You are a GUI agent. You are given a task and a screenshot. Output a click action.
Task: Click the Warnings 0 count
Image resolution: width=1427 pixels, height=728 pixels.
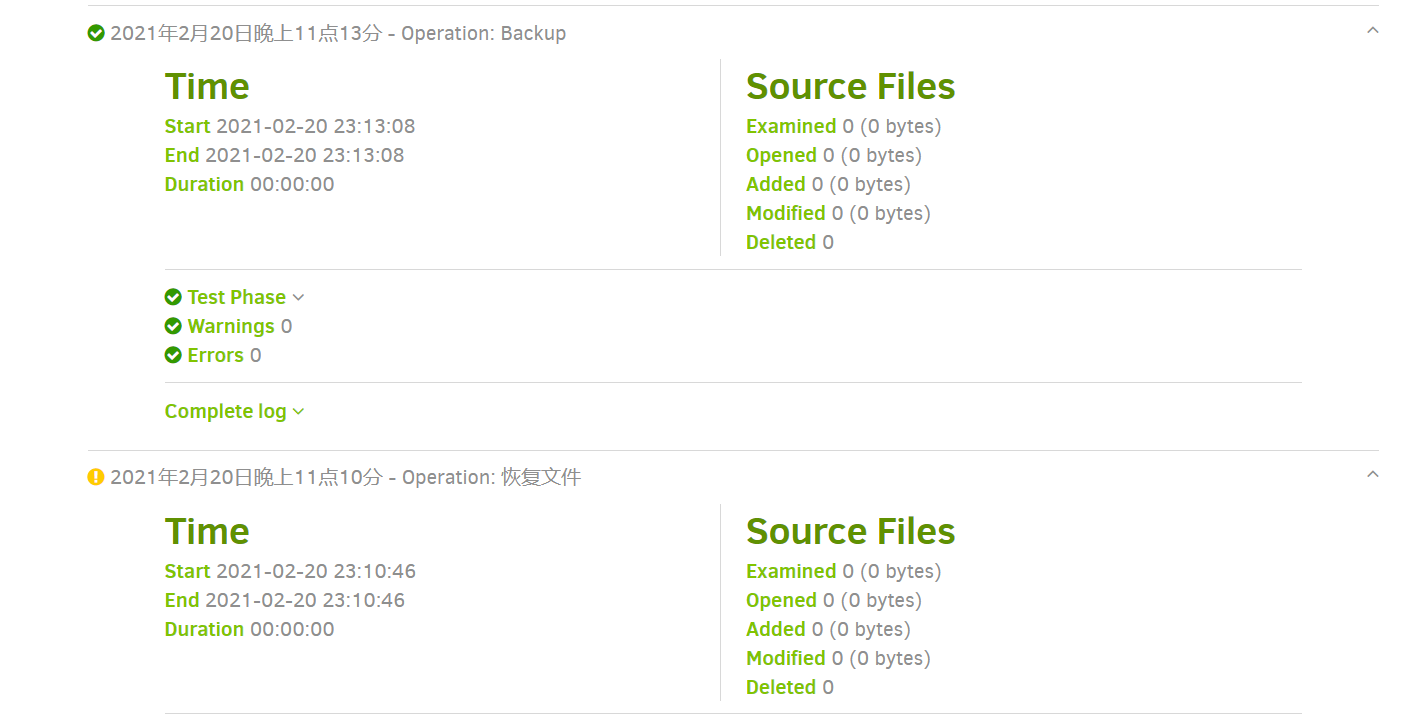(x=287, y=326)
